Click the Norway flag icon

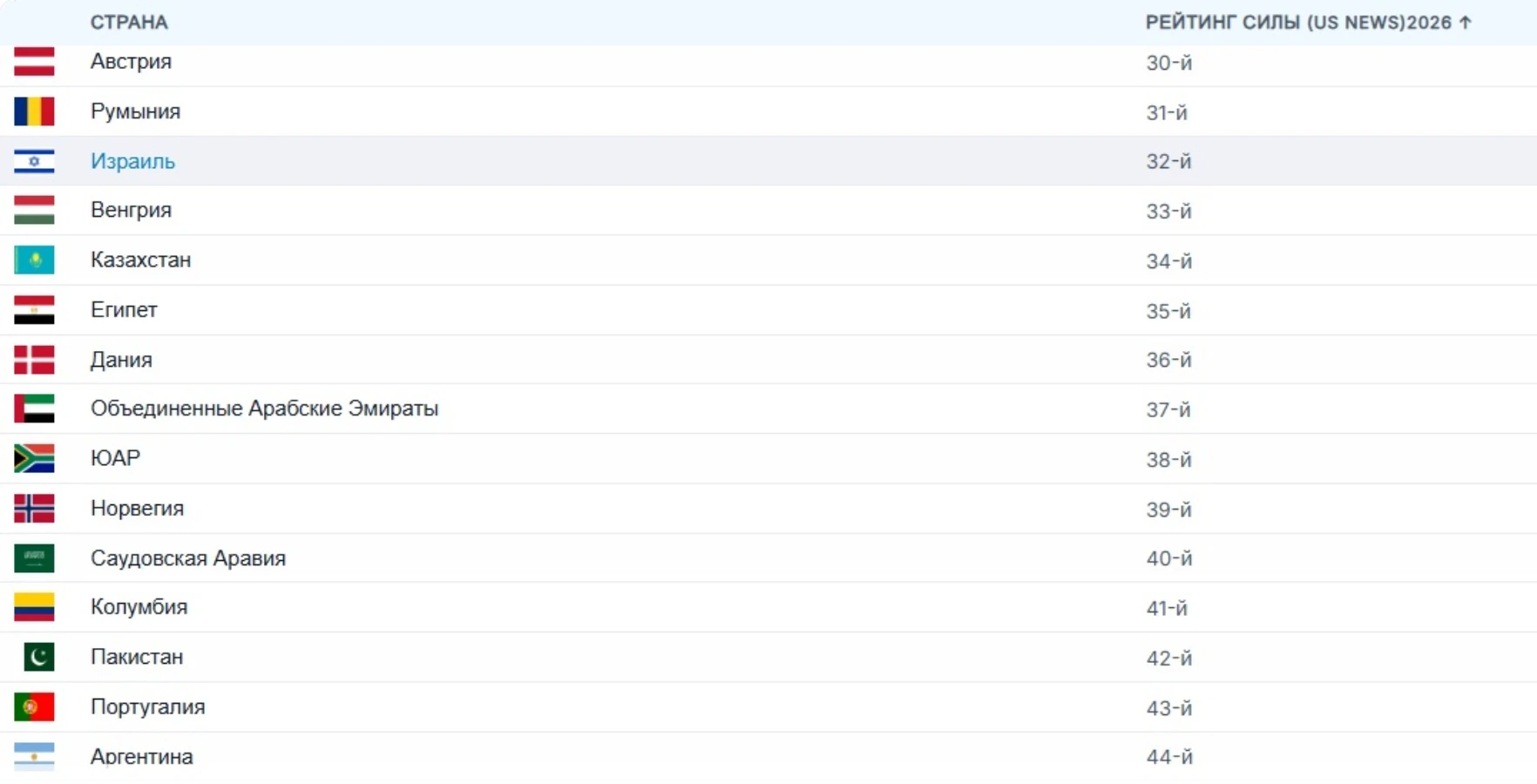(x=34, y=508)
